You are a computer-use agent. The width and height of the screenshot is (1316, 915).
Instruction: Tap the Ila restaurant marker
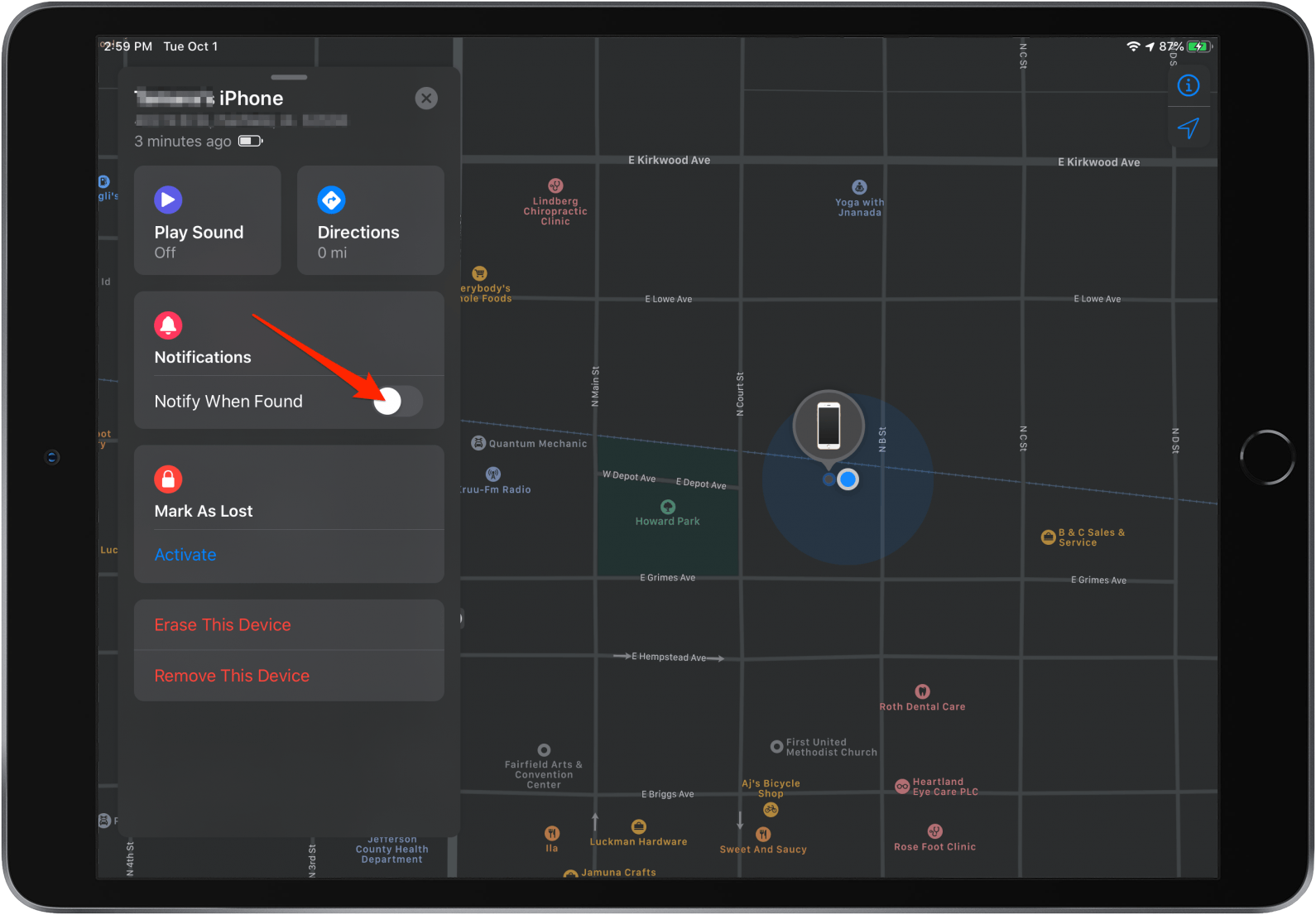click(552, 833)
